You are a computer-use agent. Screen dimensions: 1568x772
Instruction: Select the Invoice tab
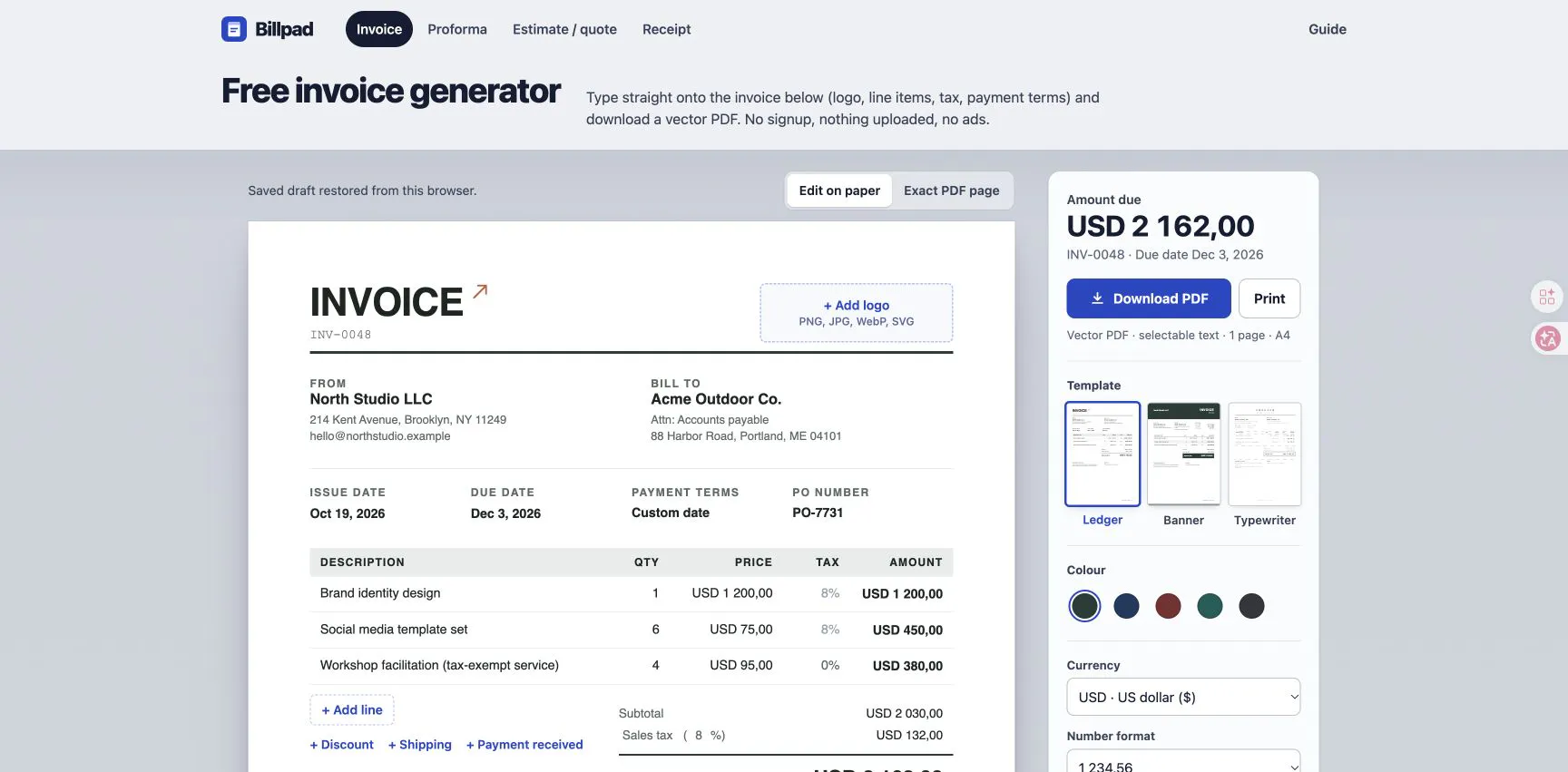379,29
